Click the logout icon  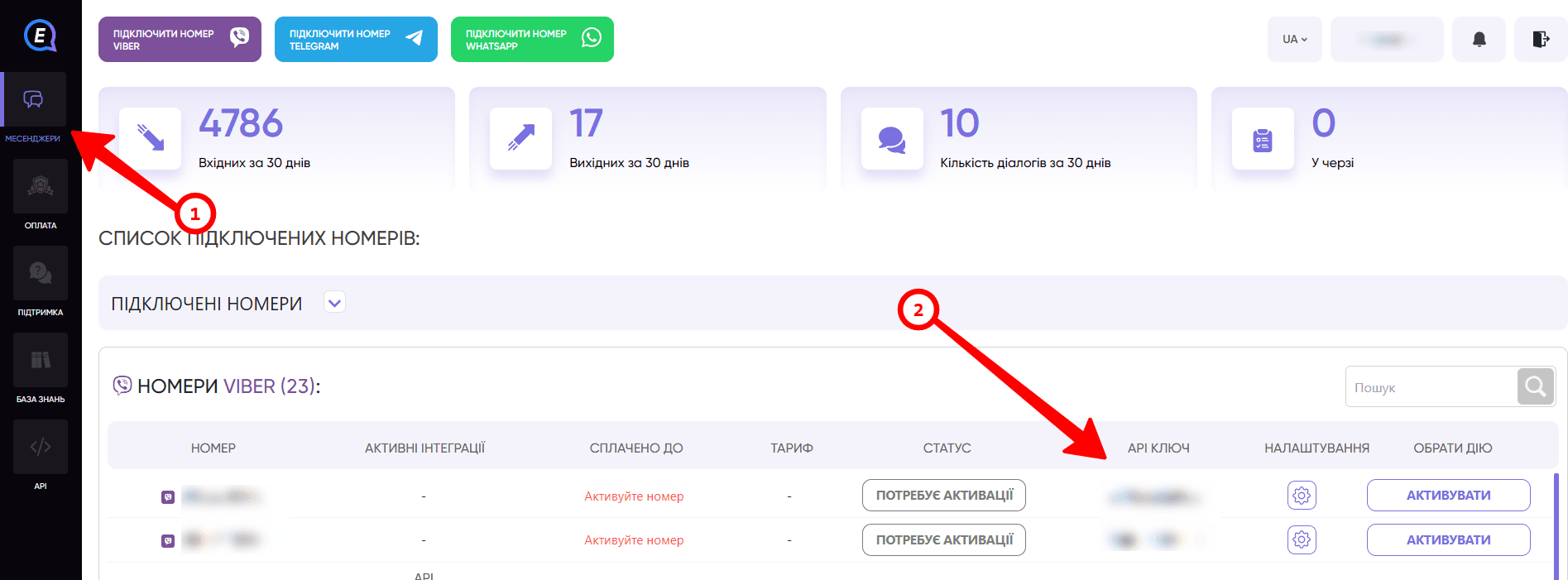tap(1540, 39)
